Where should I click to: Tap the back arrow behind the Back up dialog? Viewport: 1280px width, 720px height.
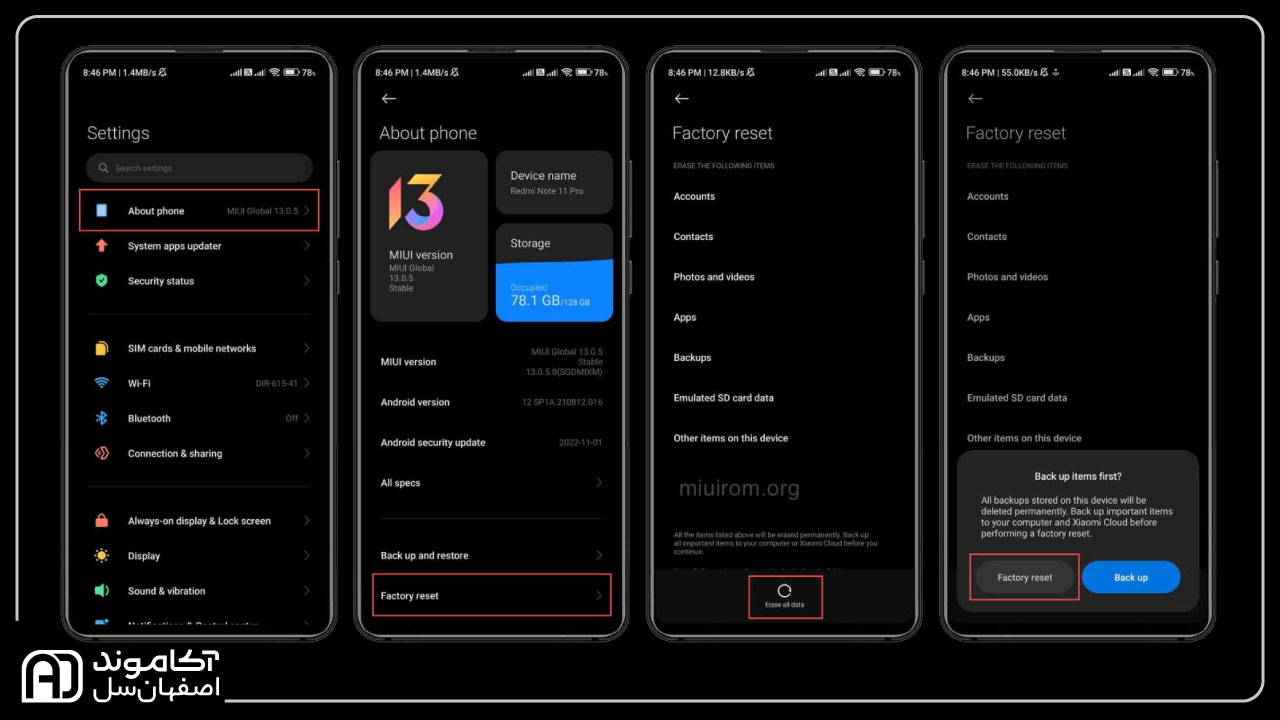975,99
